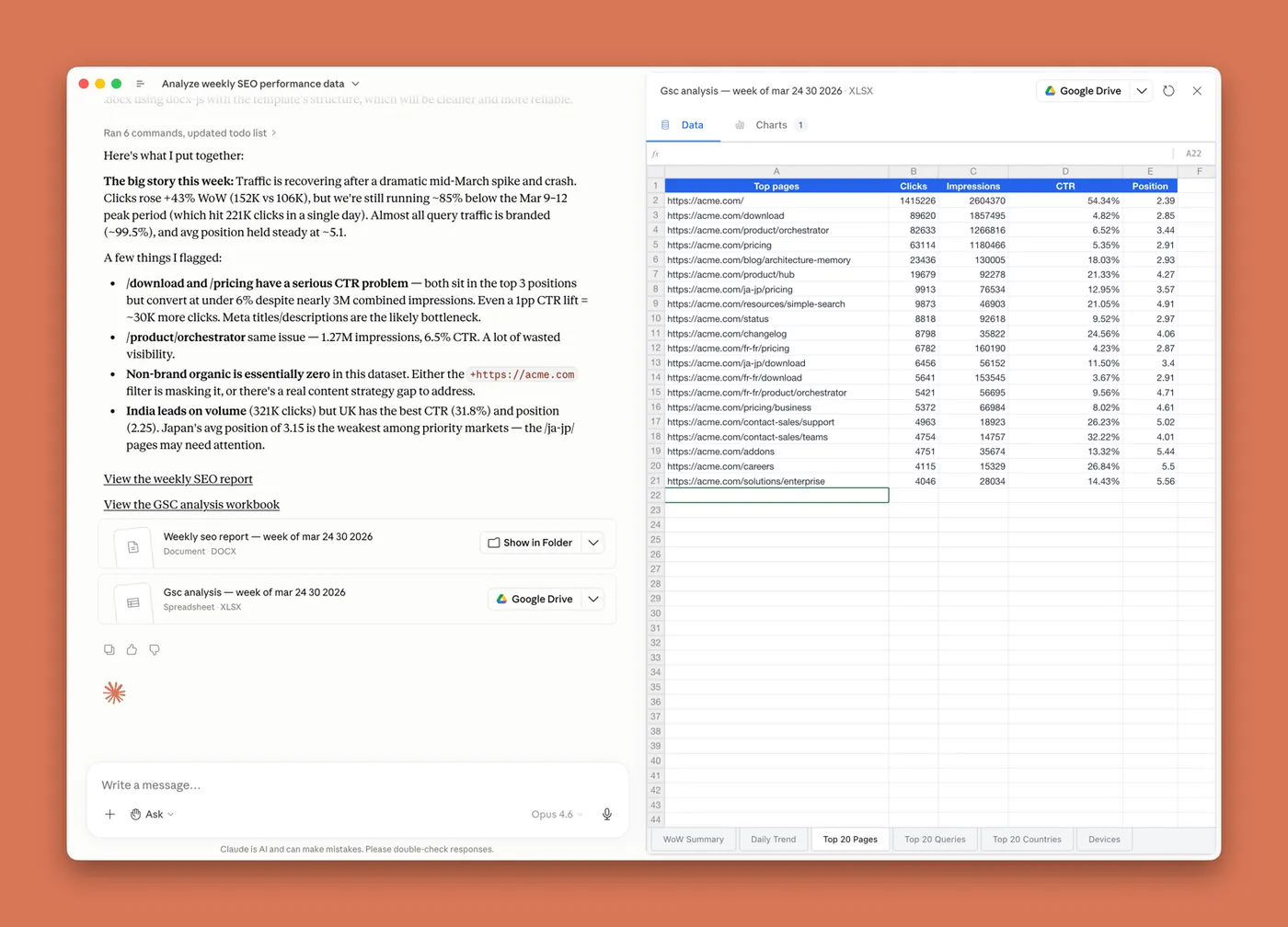Screen dimensions: 1288x927
Task: Open dropdown next to Google Drive in chat
Action: pyautogui.click(x=593, y=599)
